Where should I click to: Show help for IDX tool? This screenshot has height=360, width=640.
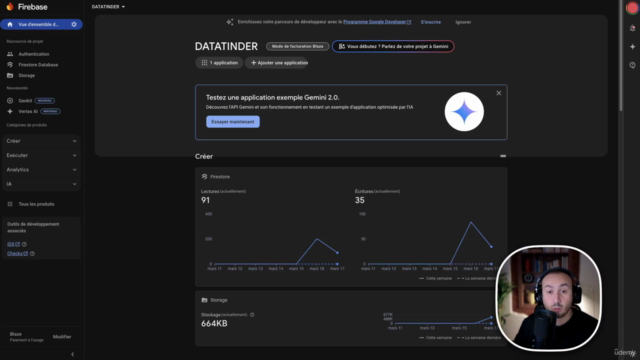24,244
